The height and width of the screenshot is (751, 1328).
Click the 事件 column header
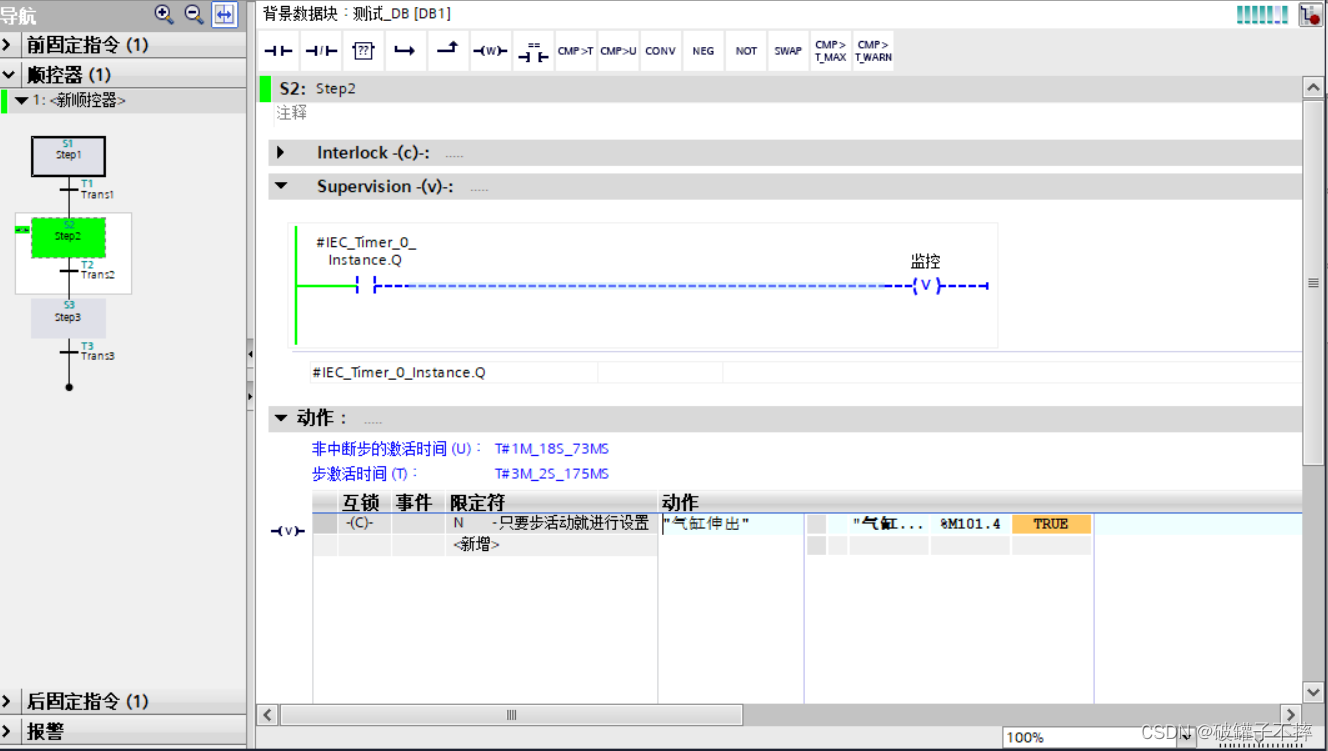point(414,503)
